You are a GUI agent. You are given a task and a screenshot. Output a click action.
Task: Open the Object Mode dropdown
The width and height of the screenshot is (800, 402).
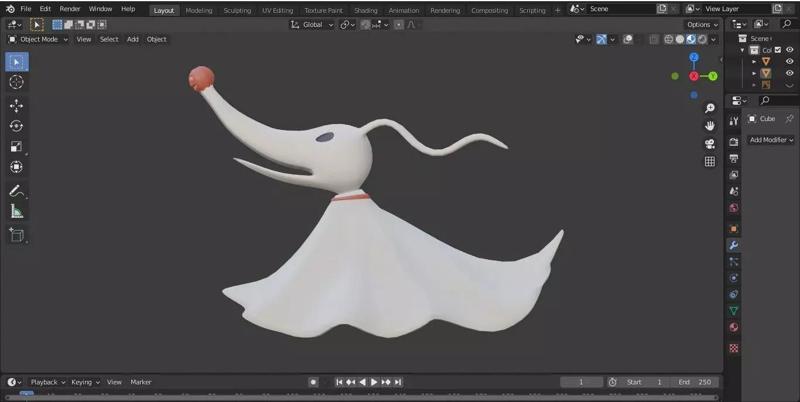[39, 39]
